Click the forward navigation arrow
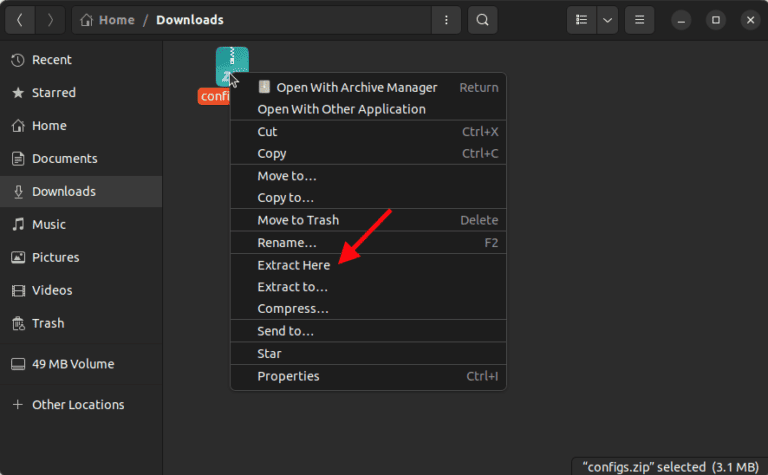The height and width of the screenshot is (475, 768). tap(51, 20)
